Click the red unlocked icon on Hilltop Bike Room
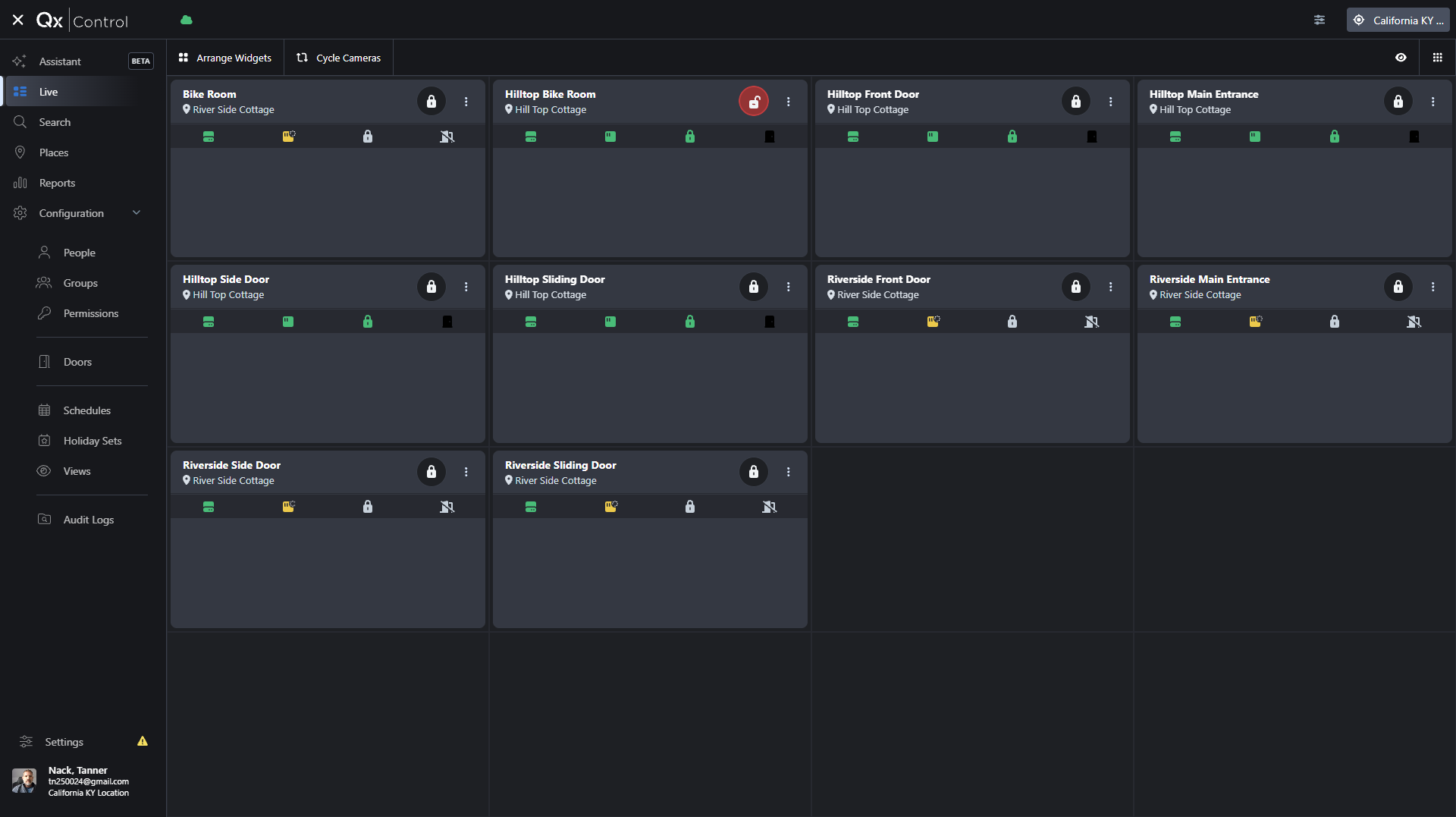 754,102
